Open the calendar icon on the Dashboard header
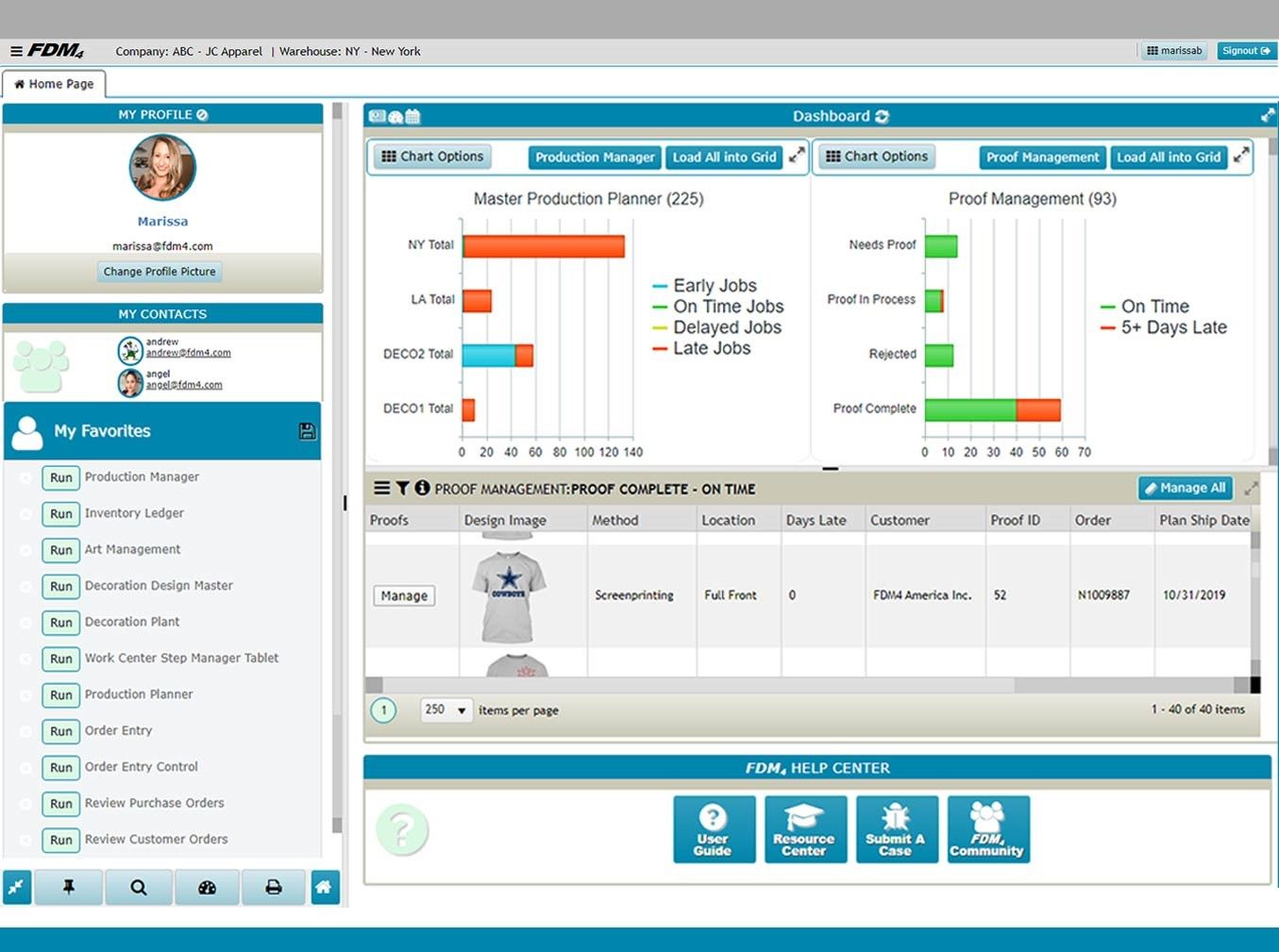 click(412, 116)
